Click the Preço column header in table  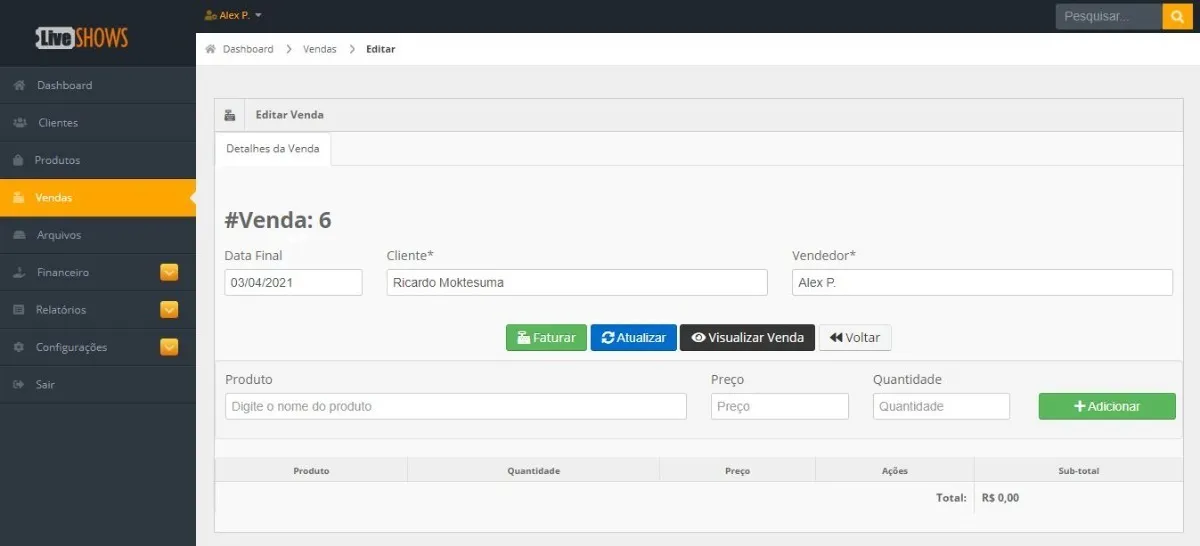point(737,470)
